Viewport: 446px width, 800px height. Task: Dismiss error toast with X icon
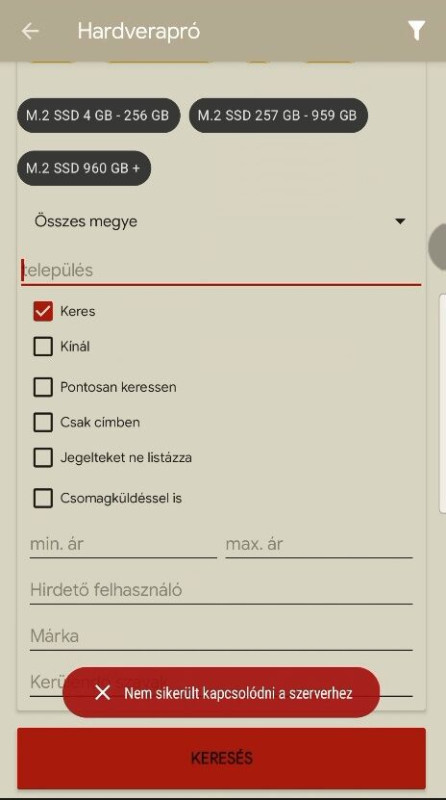[x=103, y=692]
